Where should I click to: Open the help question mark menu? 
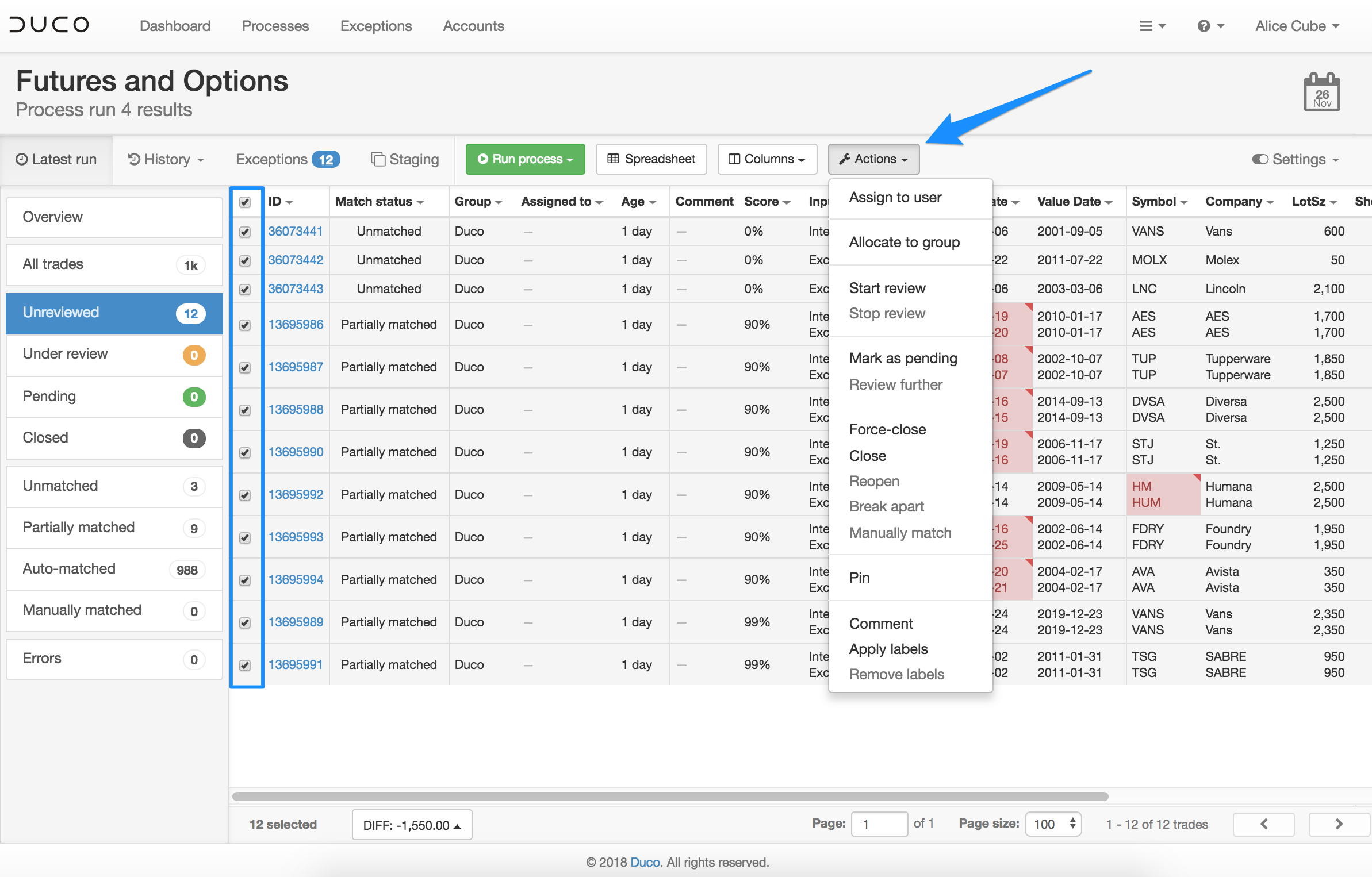(1209, 26)
